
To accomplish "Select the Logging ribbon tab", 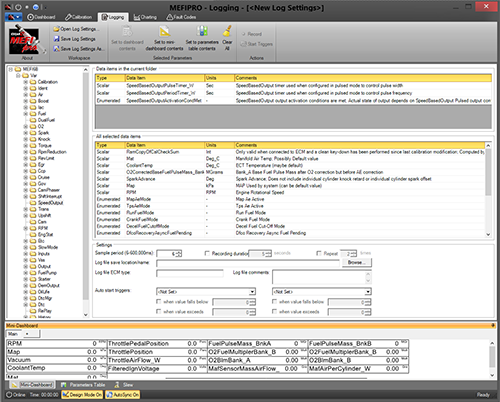I will pos(113,17).
